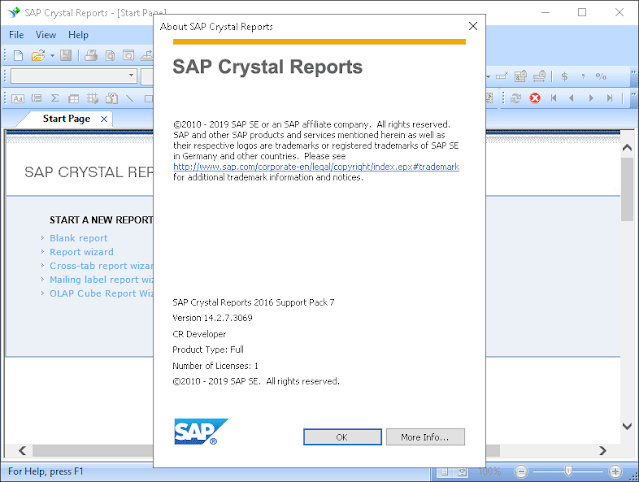Select the Insert Text Object icon
Viewport: 639px width, 482px height.
tap(18, 98)
